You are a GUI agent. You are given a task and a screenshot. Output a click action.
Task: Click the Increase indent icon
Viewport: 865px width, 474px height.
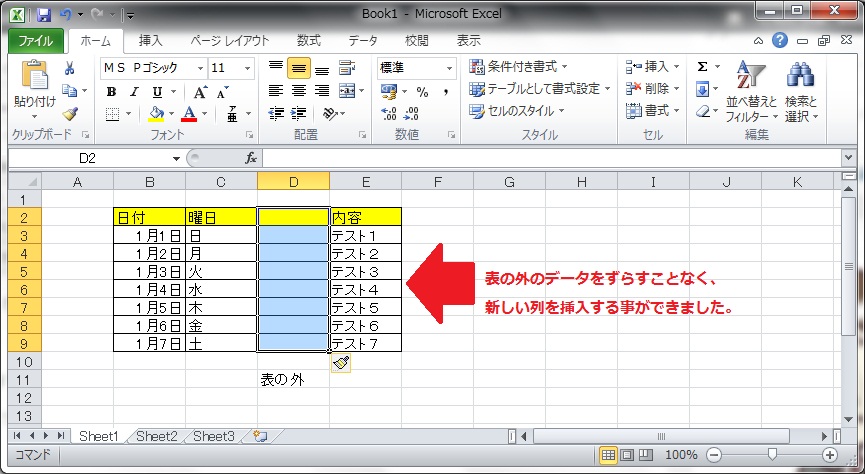click(x=298, y=113)
